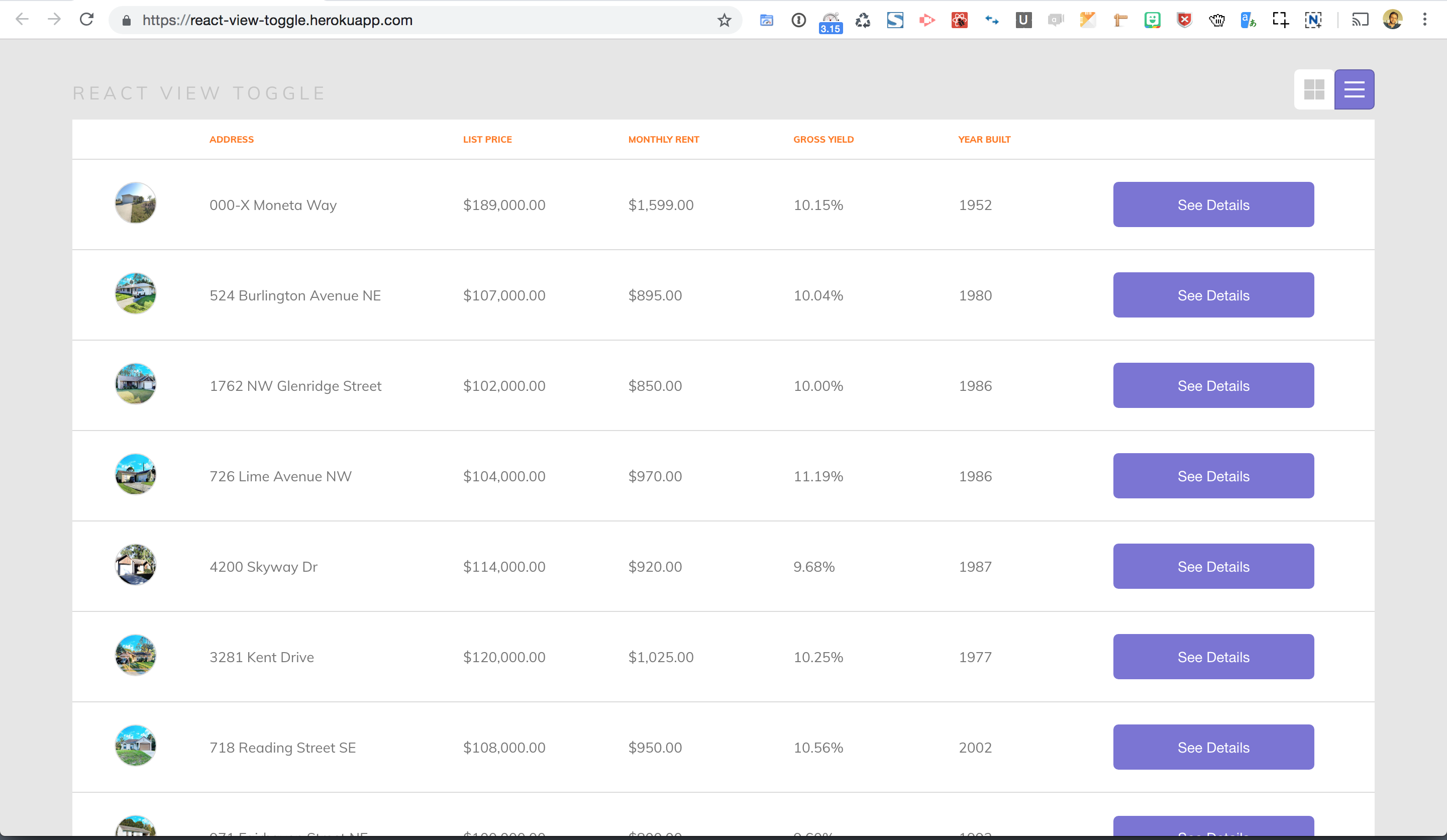1447x840 pixels.
Task: Reload the current page
Action: point(87,20)
